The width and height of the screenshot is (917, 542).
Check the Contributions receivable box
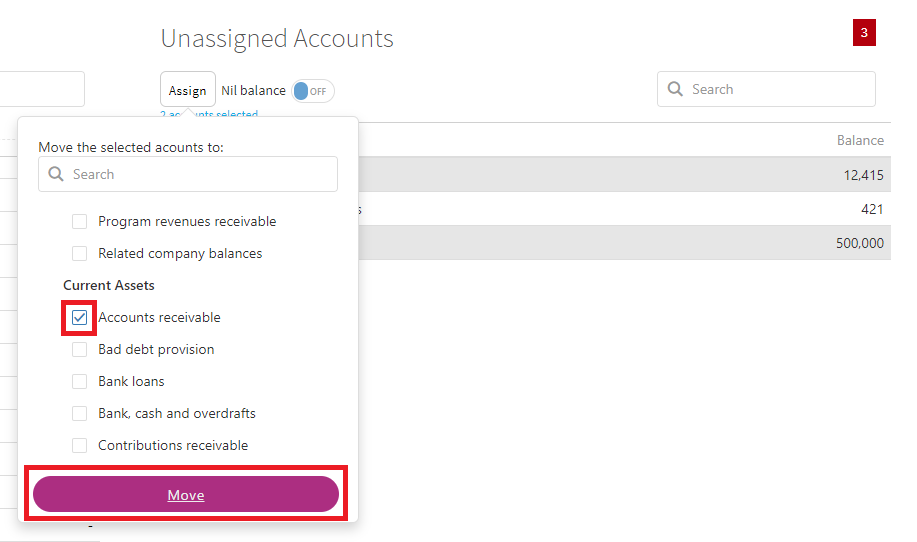(x=80, y=446)
